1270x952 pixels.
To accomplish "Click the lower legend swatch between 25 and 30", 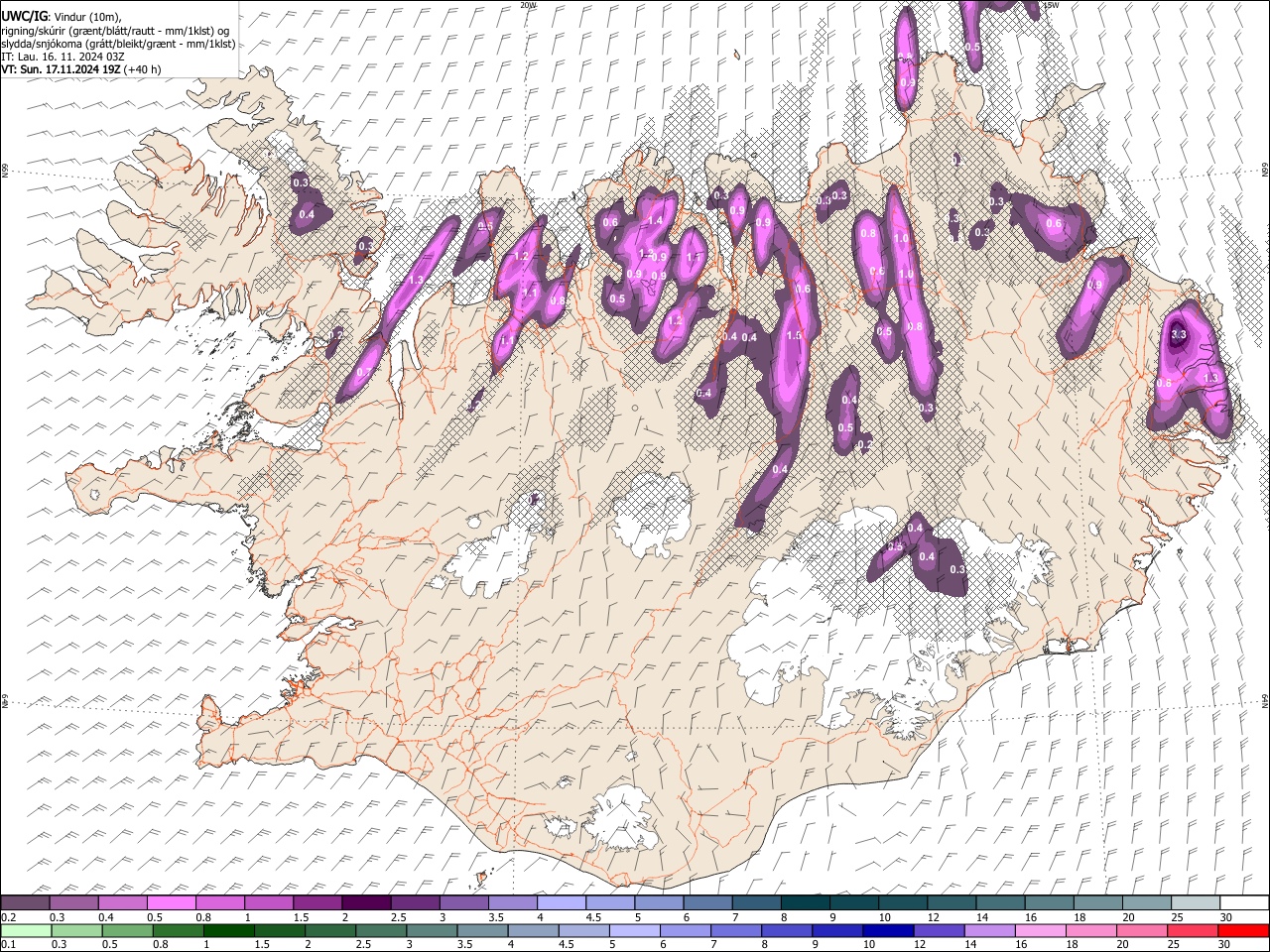I will [1192, 931].
